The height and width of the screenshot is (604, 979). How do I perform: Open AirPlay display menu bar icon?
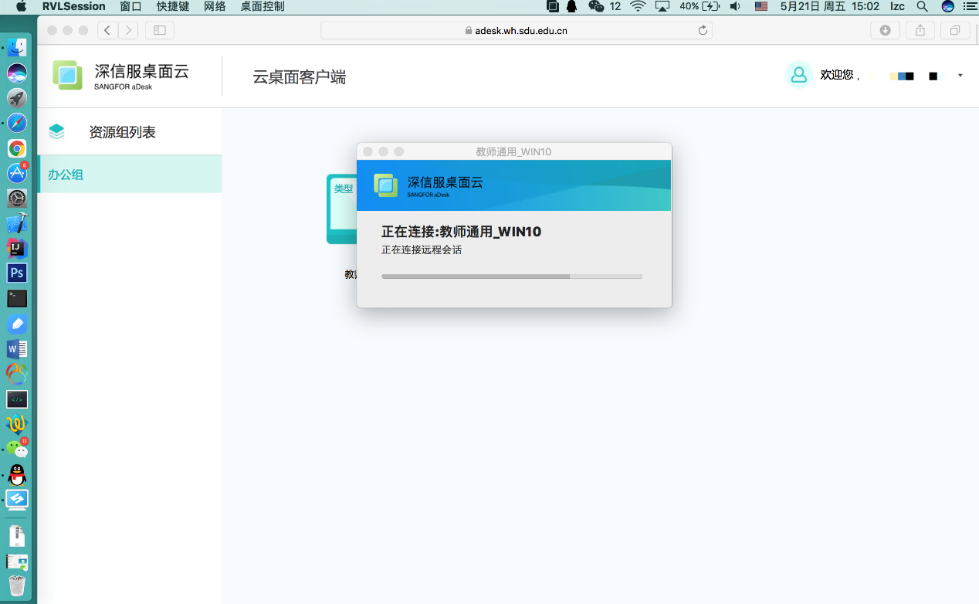pos(662,6)
